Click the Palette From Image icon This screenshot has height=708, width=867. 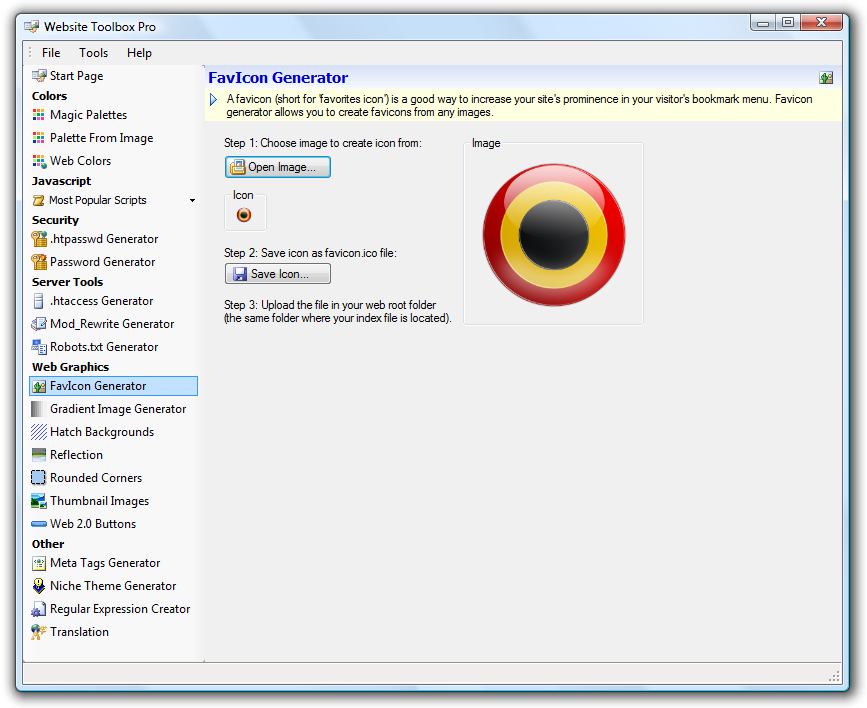click(x=39, y=138)
